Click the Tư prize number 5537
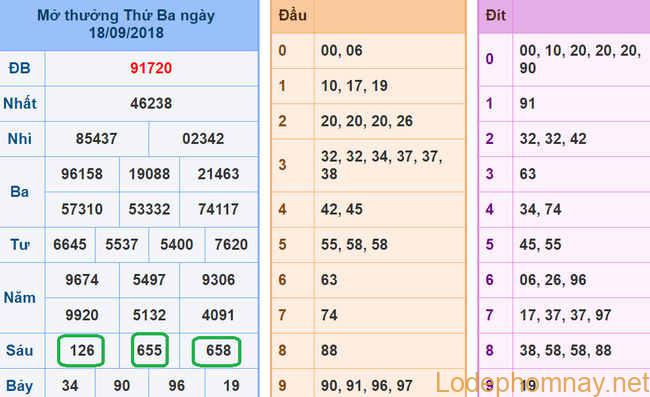The image size is (650, 397). [x=121, y=244]
